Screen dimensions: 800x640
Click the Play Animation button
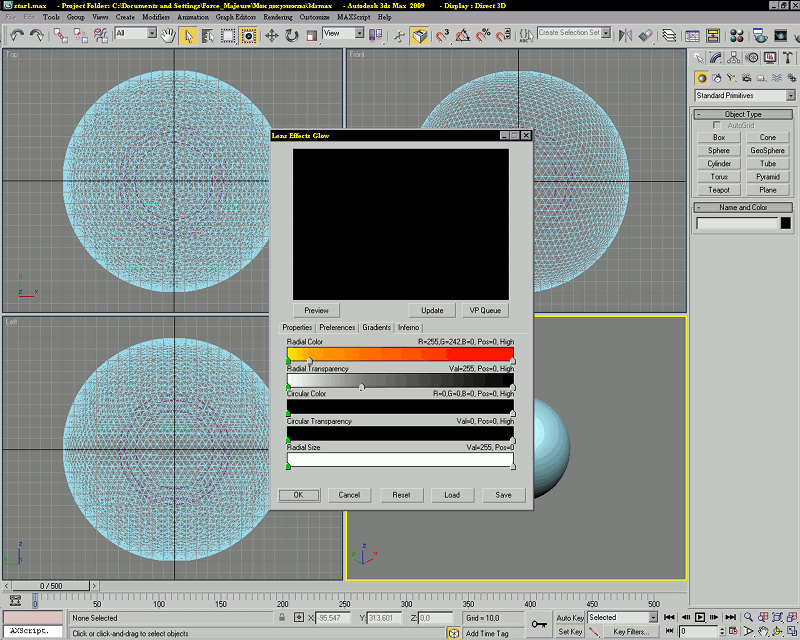pos(700,618)
